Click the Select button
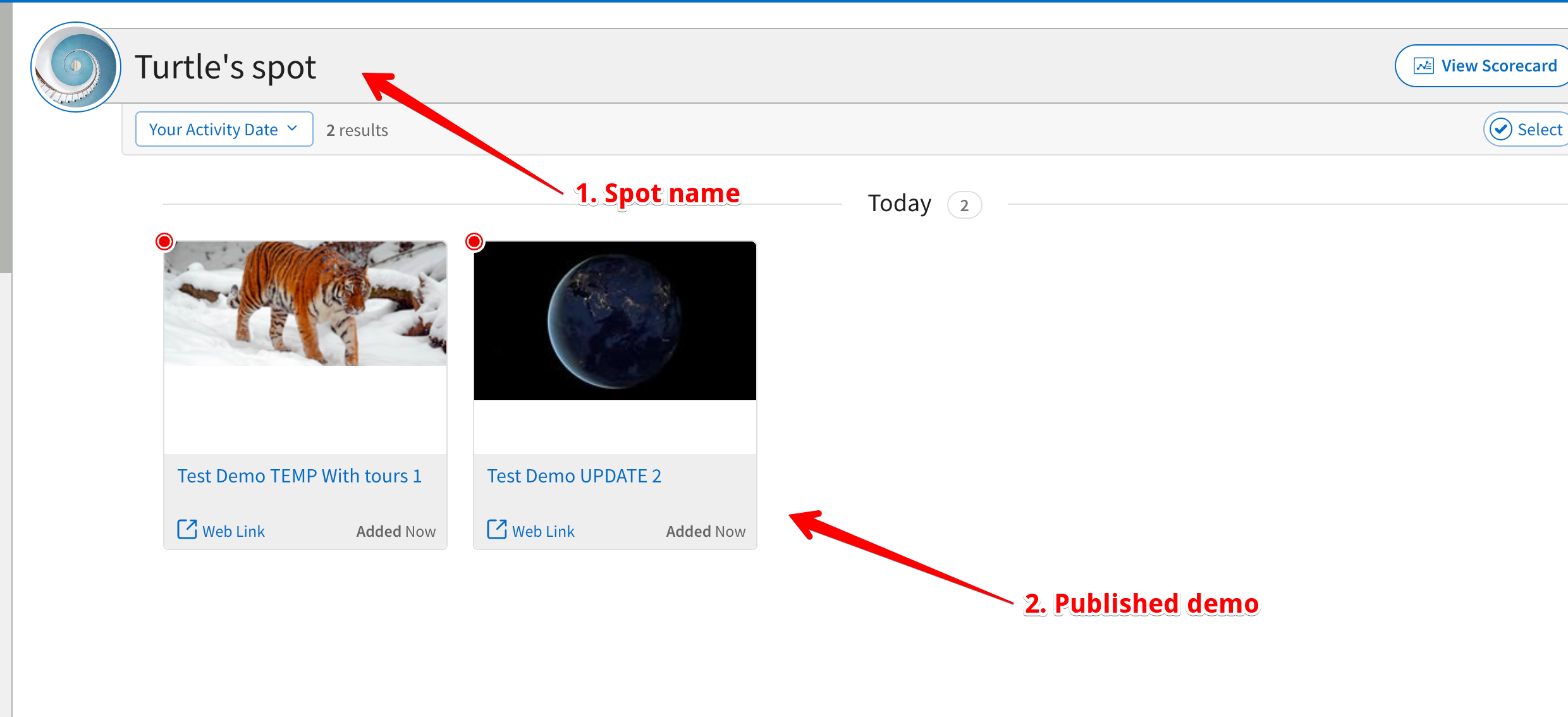 [1526, 129]
